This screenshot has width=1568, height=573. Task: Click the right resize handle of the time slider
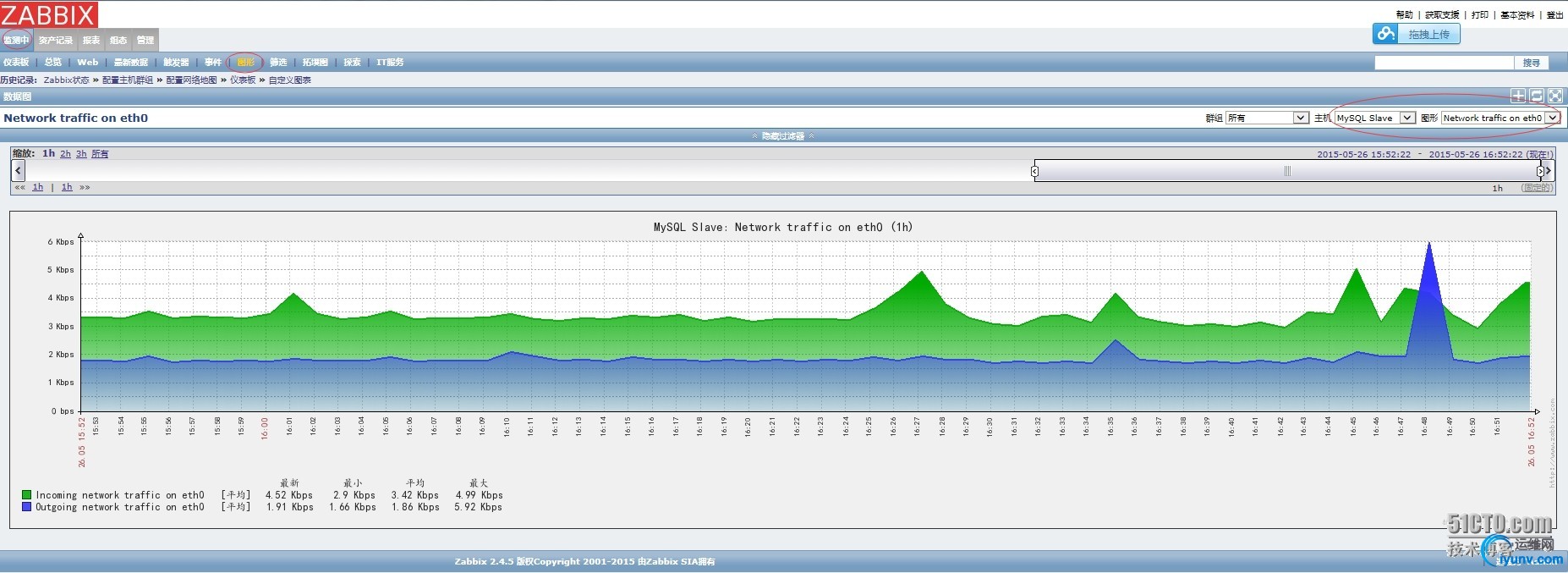tap(1540, 171)
